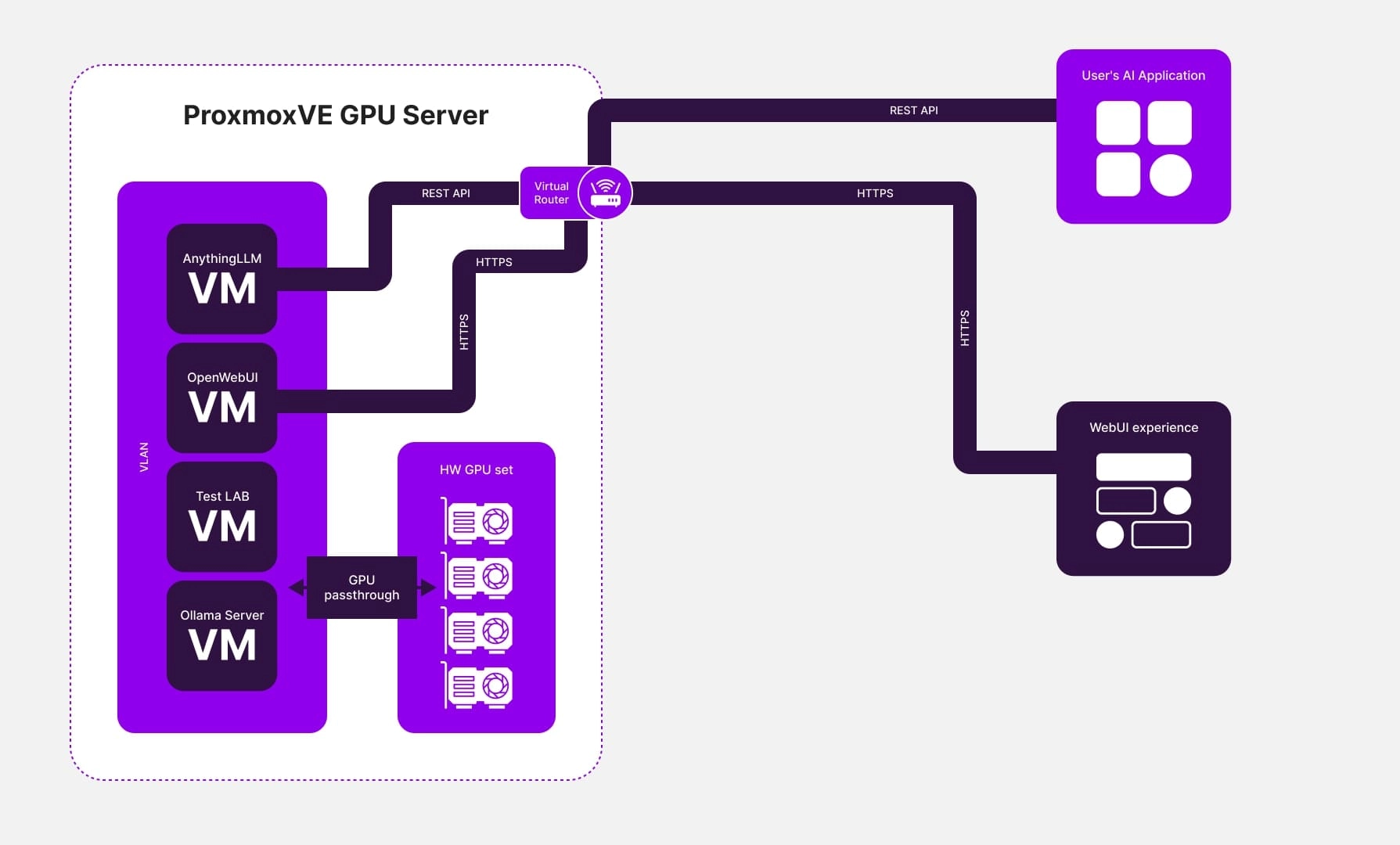1400x845 pixels.
Task: Open the OpenWebUI VM box
Action: [x=221, y=398]
